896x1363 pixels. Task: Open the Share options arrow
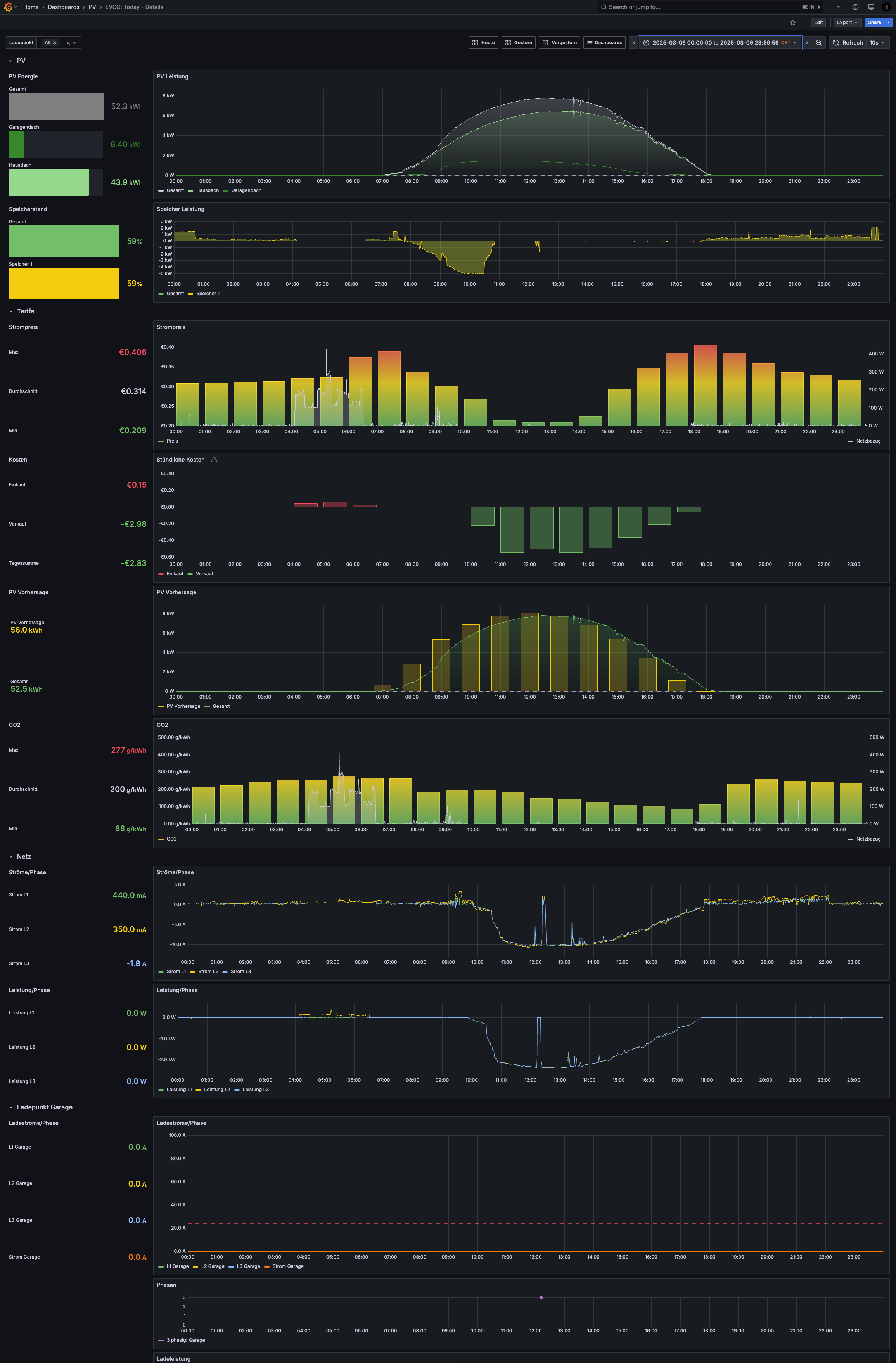(889, 22)
